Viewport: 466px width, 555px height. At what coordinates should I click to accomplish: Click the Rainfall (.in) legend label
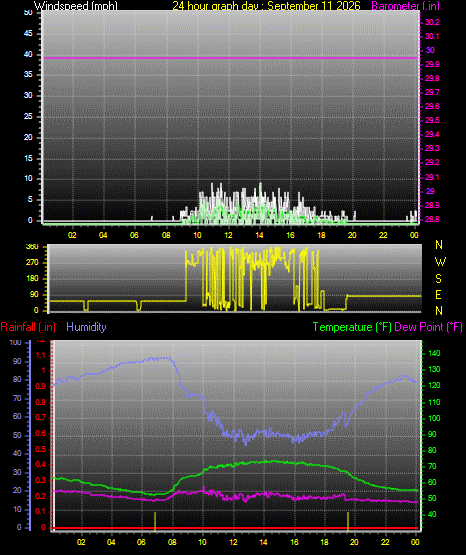pos(28,327)
